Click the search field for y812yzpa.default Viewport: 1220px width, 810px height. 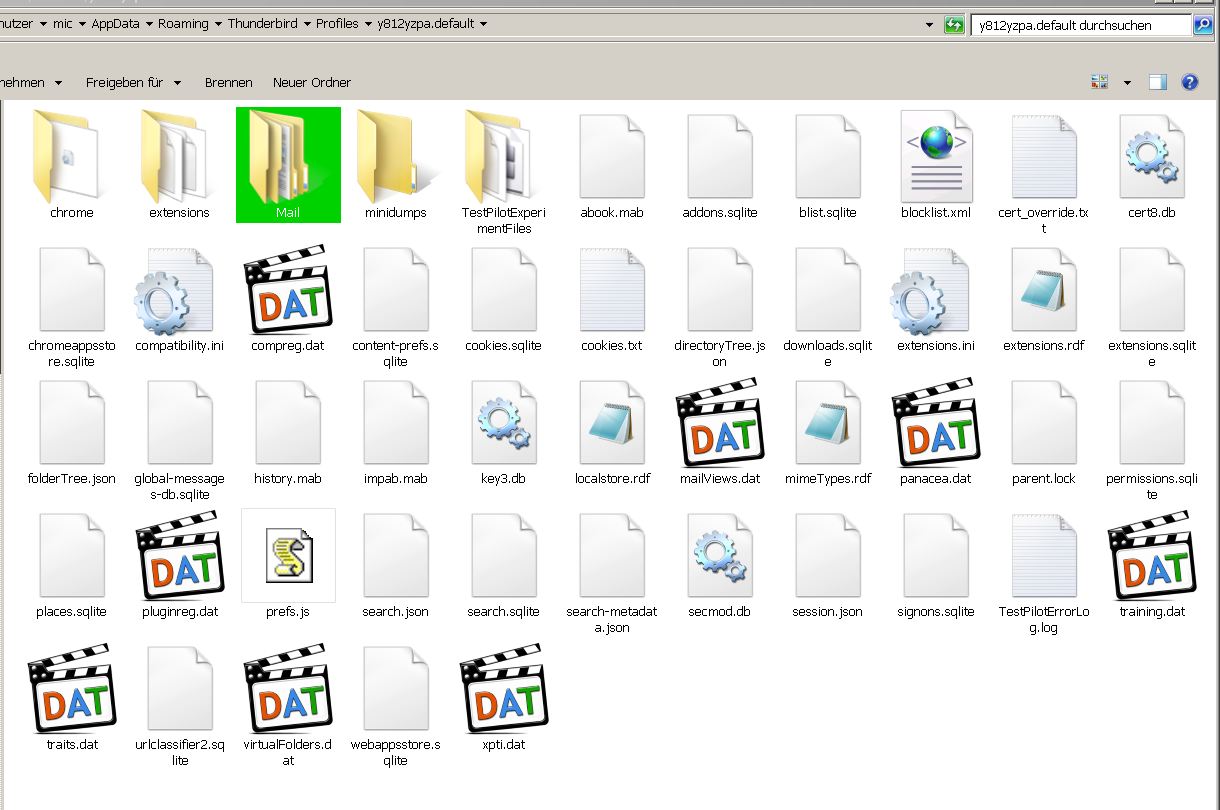coord(1080,25)
